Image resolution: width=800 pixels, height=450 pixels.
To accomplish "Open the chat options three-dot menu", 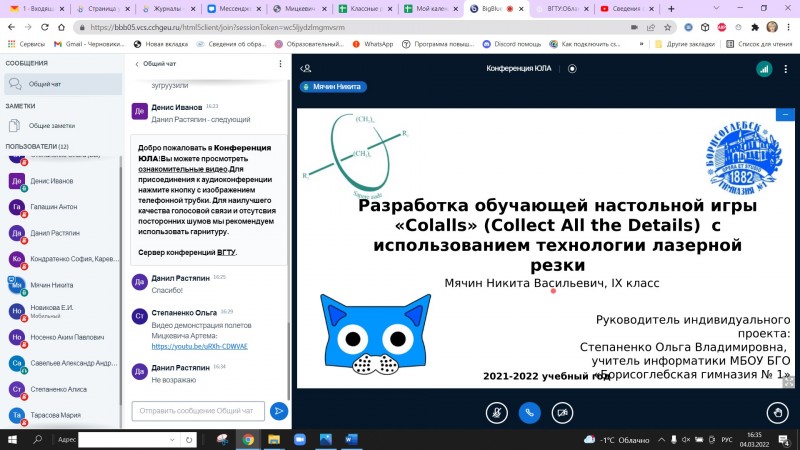I will pos(282,63).
